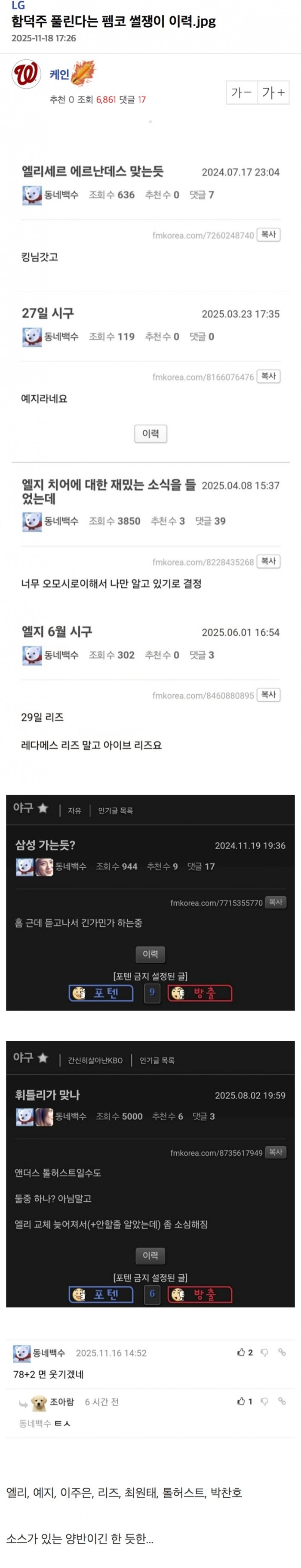Click the 포텐 vote button under 삼성 가는듯 post
The image size is (301, 1568).
point(101,993)
